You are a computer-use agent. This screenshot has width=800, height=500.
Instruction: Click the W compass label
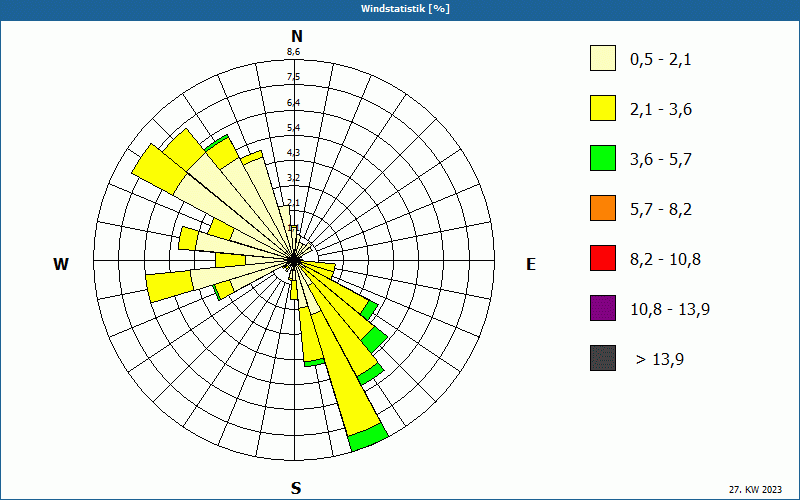[x=61, y=264]
